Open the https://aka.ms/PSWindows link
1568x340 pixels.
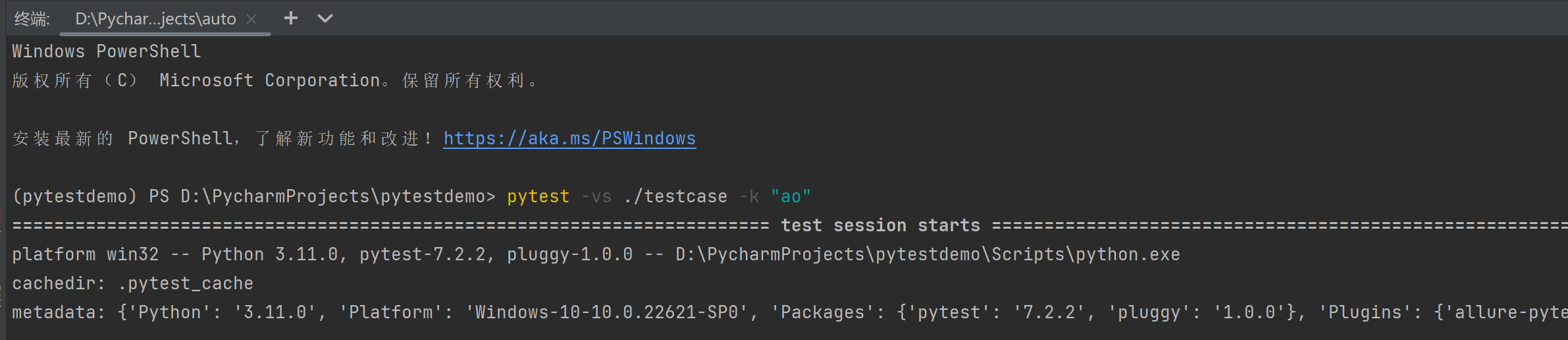(x=569, y=138)
